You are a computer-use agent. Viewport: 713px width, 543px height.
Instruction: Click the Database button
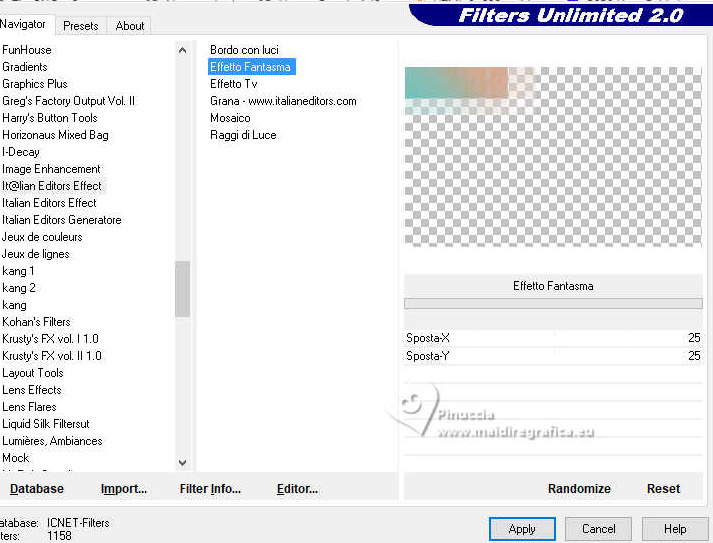coord(37,489)
